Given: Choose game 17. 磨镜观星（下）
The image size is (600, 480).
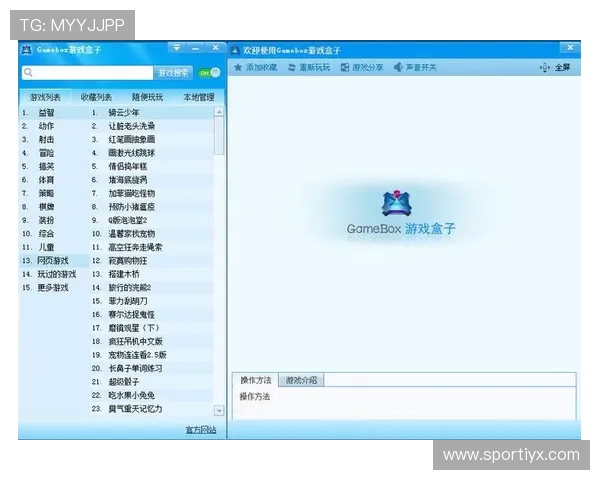Looking at the screenshot, I should tap(152, 328).
